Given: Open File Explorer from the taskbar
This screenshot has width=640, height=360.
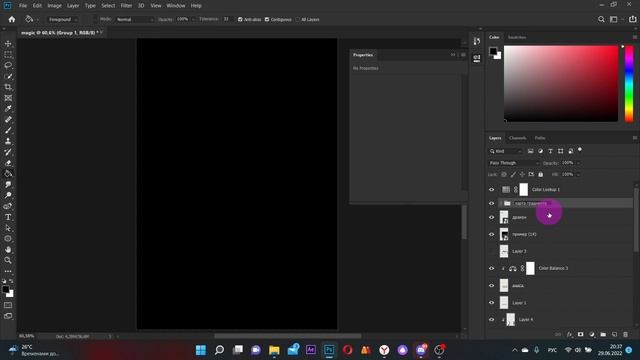Looking at the screenshot, I should 274,350.
